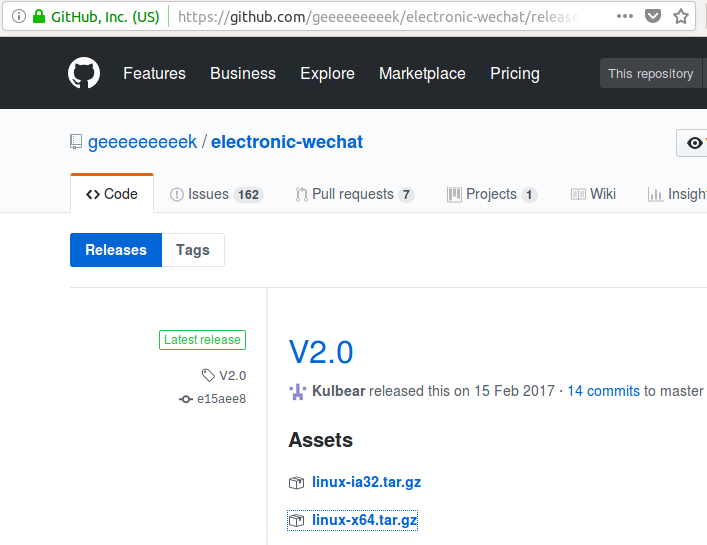Click the GitHub octocat logo

point(84,73)
